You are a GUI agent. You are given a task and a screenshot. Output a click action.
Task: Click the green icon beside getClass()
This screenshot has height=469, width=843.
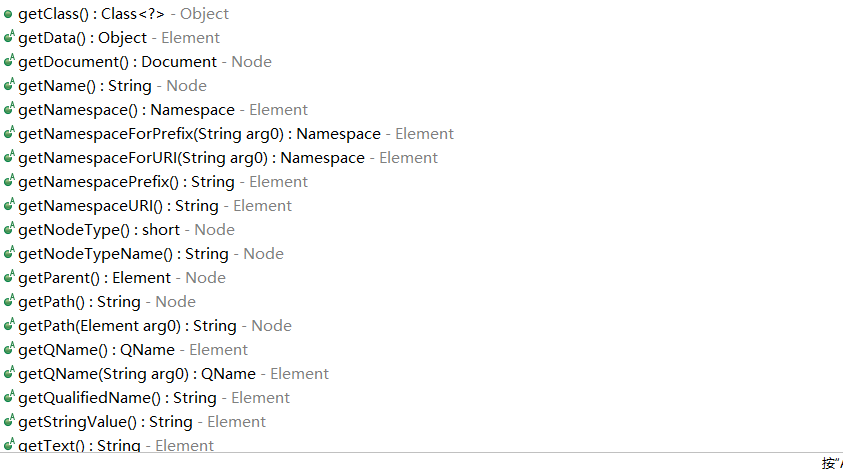pos(8,14)
